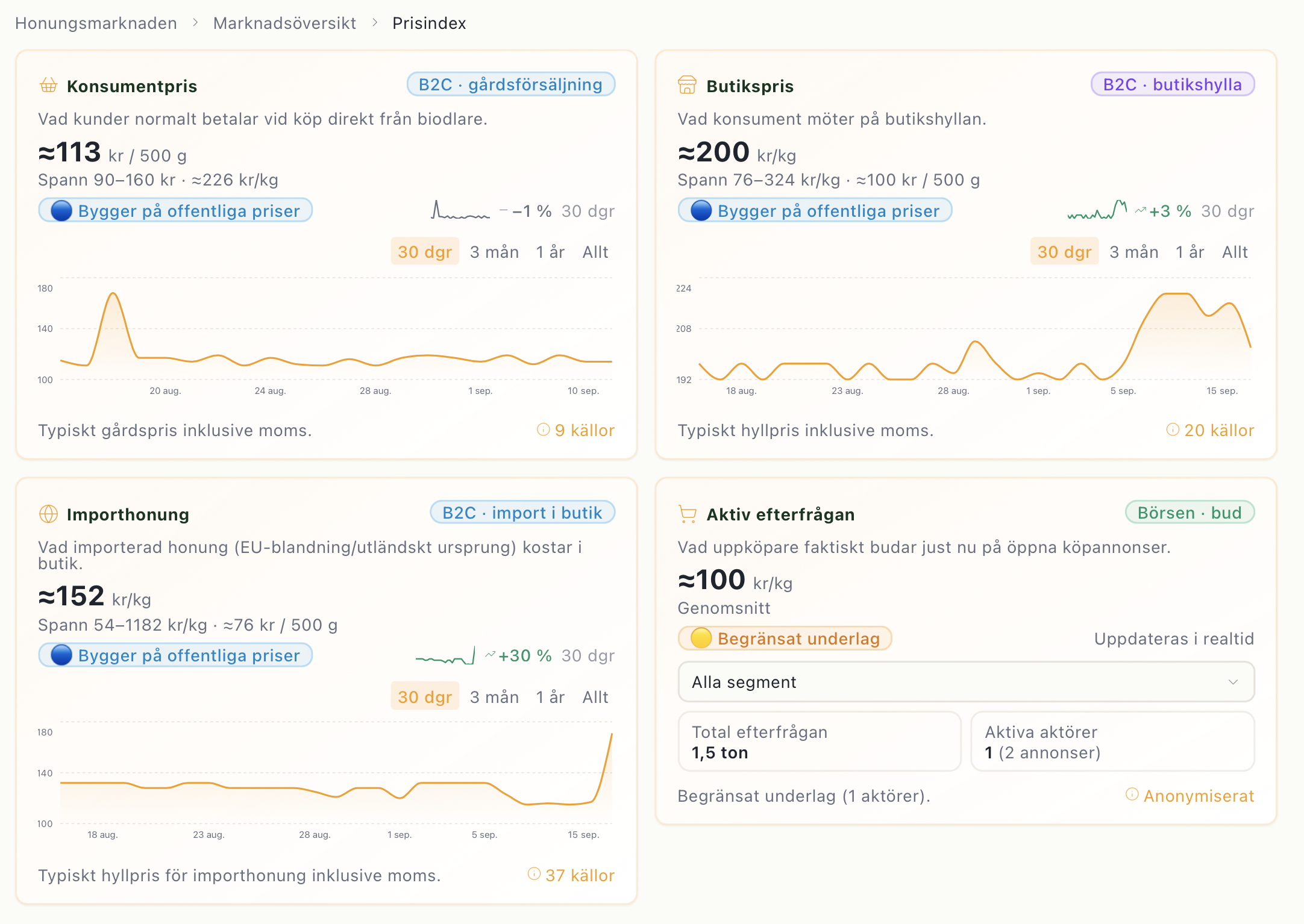Click info icon beside Anonymiserat
Image resolution: width=1304 pixels, height=924 pixels.
(1132, 794)
